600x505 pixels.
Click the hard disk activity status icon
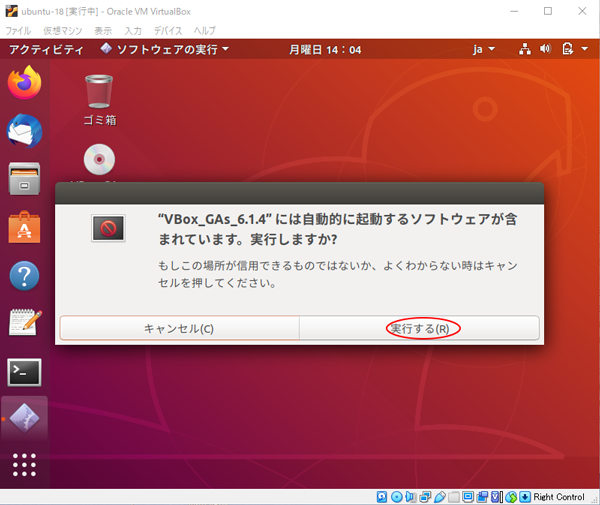coord(382,497)
